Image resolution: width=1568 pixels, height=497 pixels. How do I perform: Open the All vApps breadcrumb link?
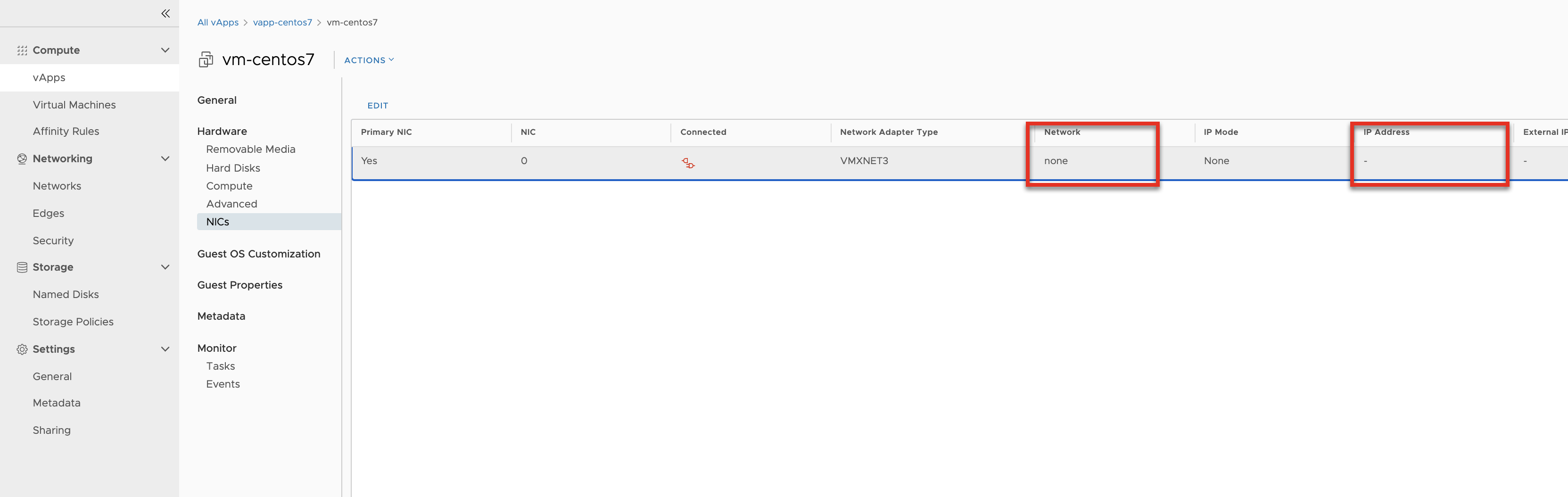[x=217, y=23]
